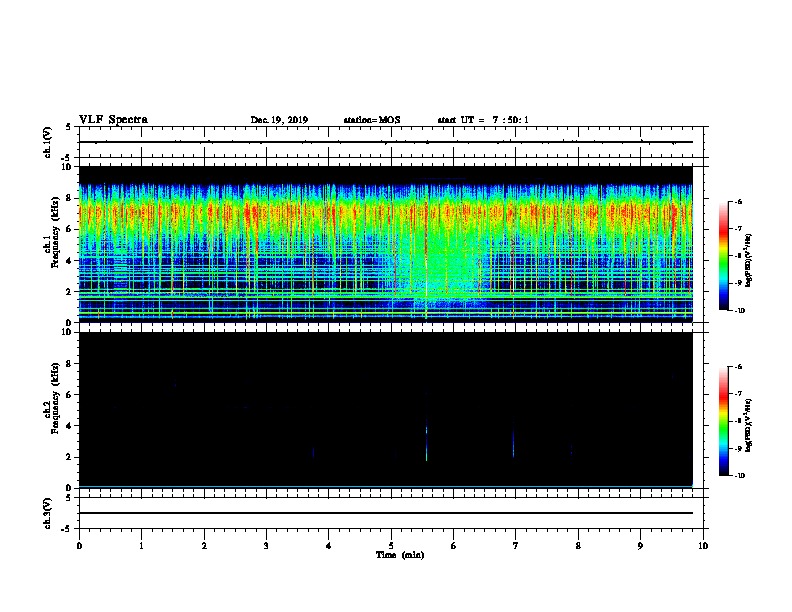This screenshot has height=612, width=792.
Task: Click the time axis tick label '10'
Action: (x=703, y=546)
